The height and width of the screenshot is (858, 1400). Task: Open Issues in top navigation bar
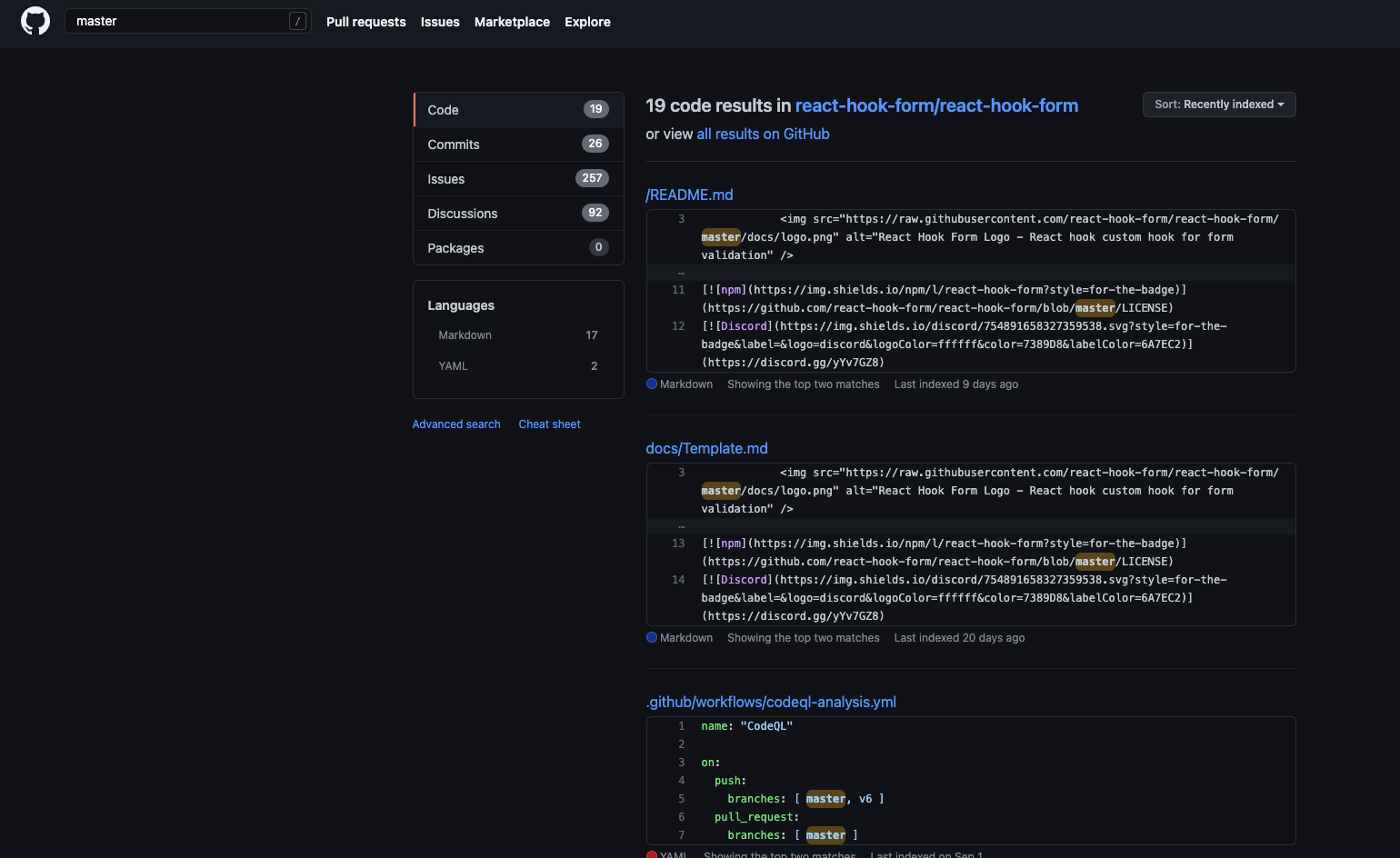pos(440,22)
